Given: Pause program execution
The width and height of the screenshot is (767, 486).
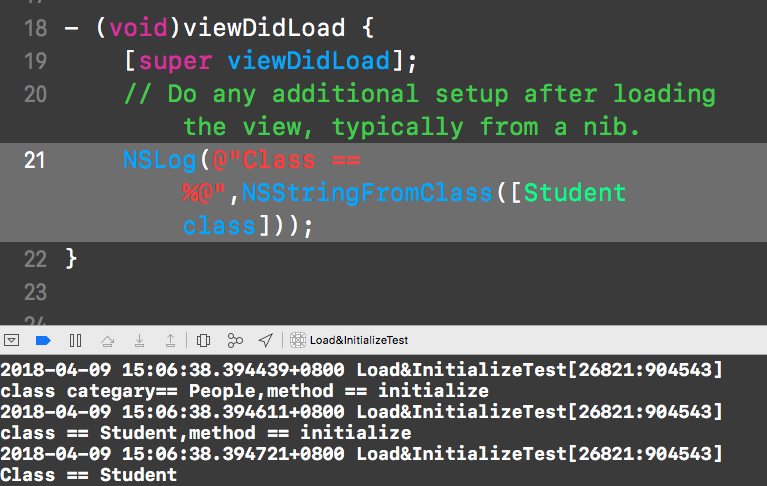Looking at the screenshot, I should (x=75, y=340).
